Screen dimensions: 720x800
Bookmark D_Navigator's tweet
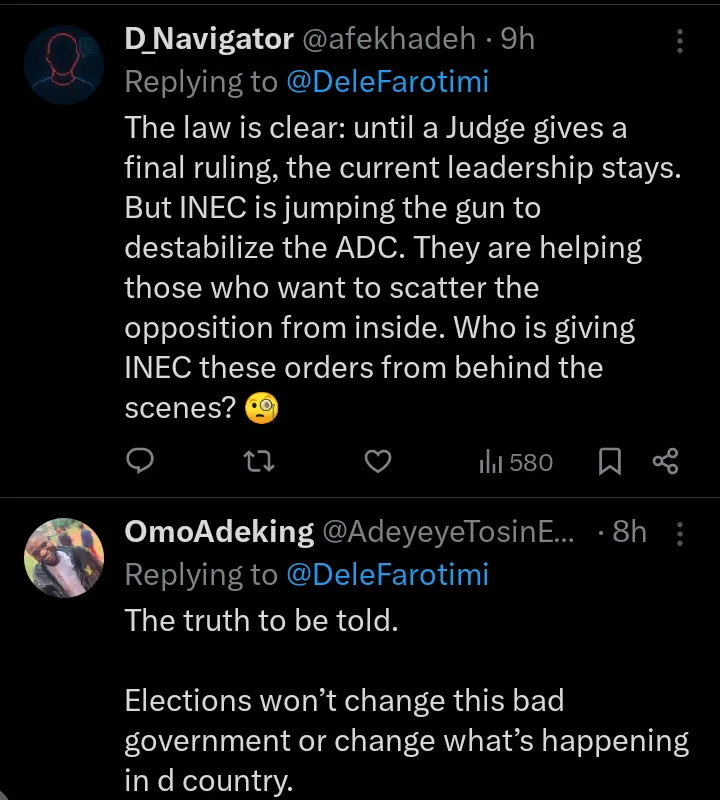point(610,461)
